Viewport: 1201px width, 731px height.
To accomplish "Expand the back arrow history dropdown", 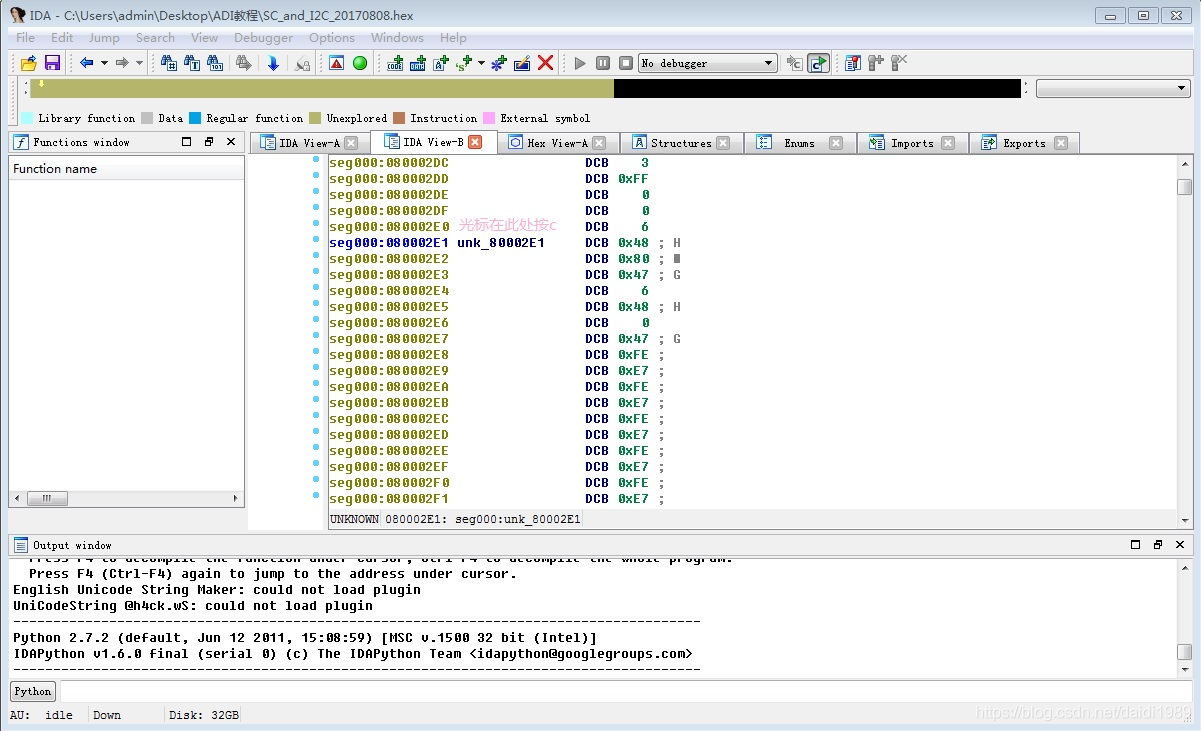I will tap(104, 63).
